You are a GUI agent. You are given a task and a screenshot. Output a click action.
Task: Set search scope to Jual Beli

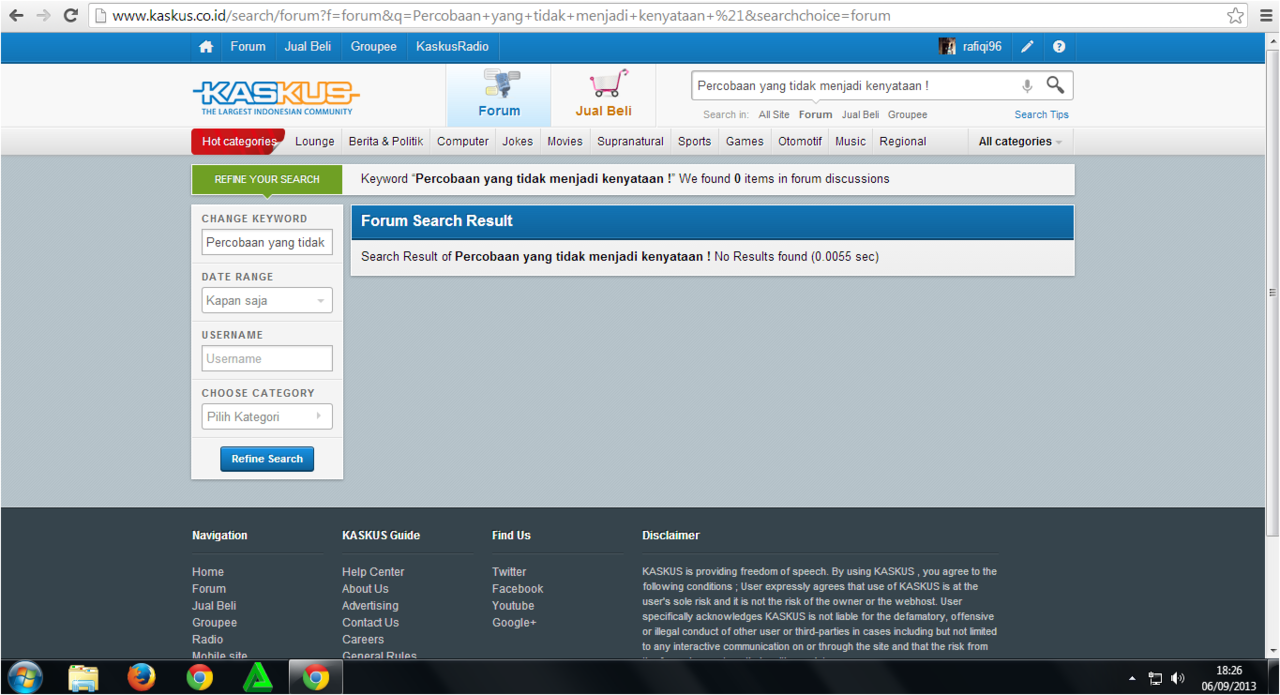click(x=860, y=115)
